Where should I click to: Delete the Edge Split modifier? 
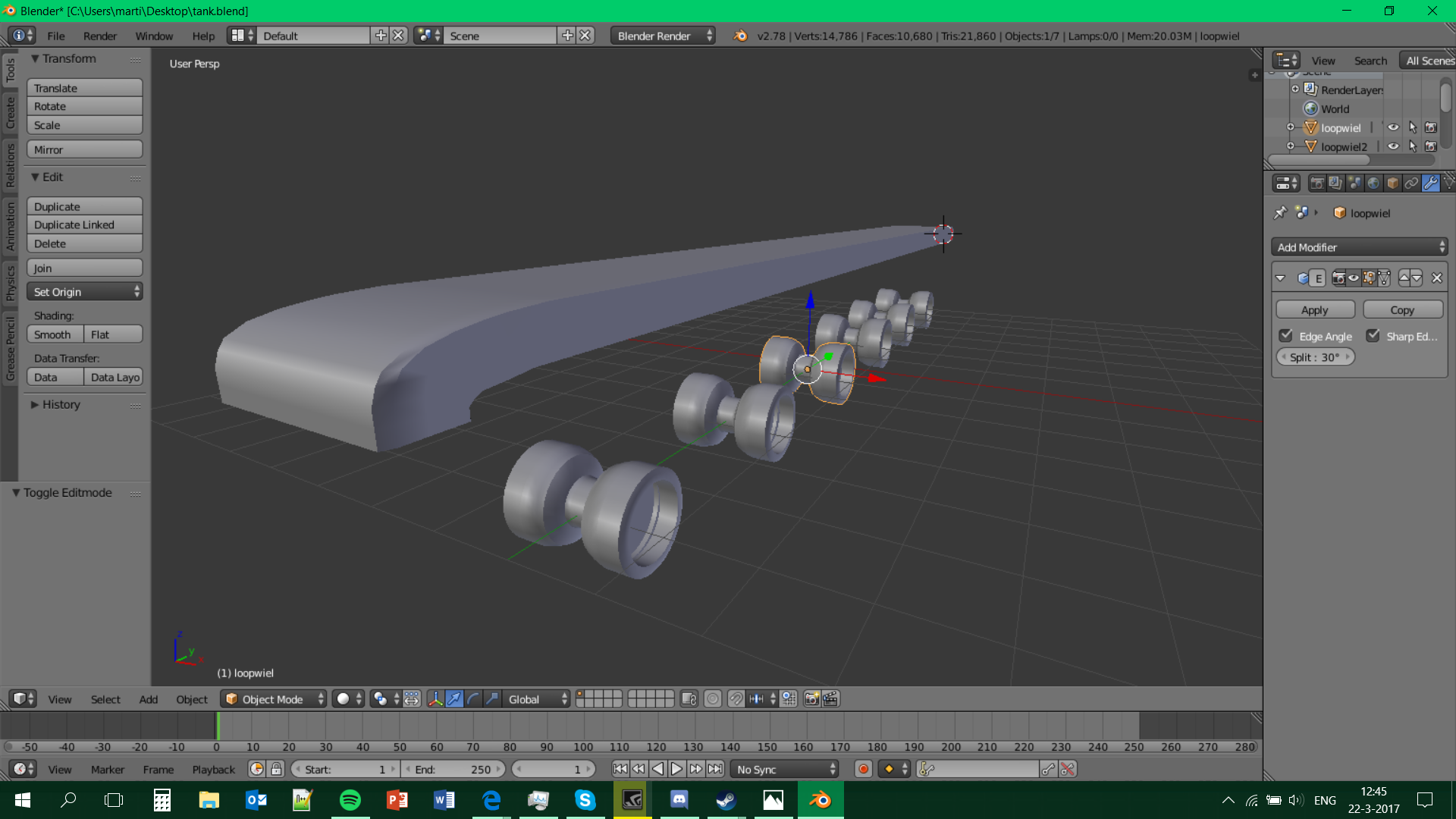click(1437, 278)
